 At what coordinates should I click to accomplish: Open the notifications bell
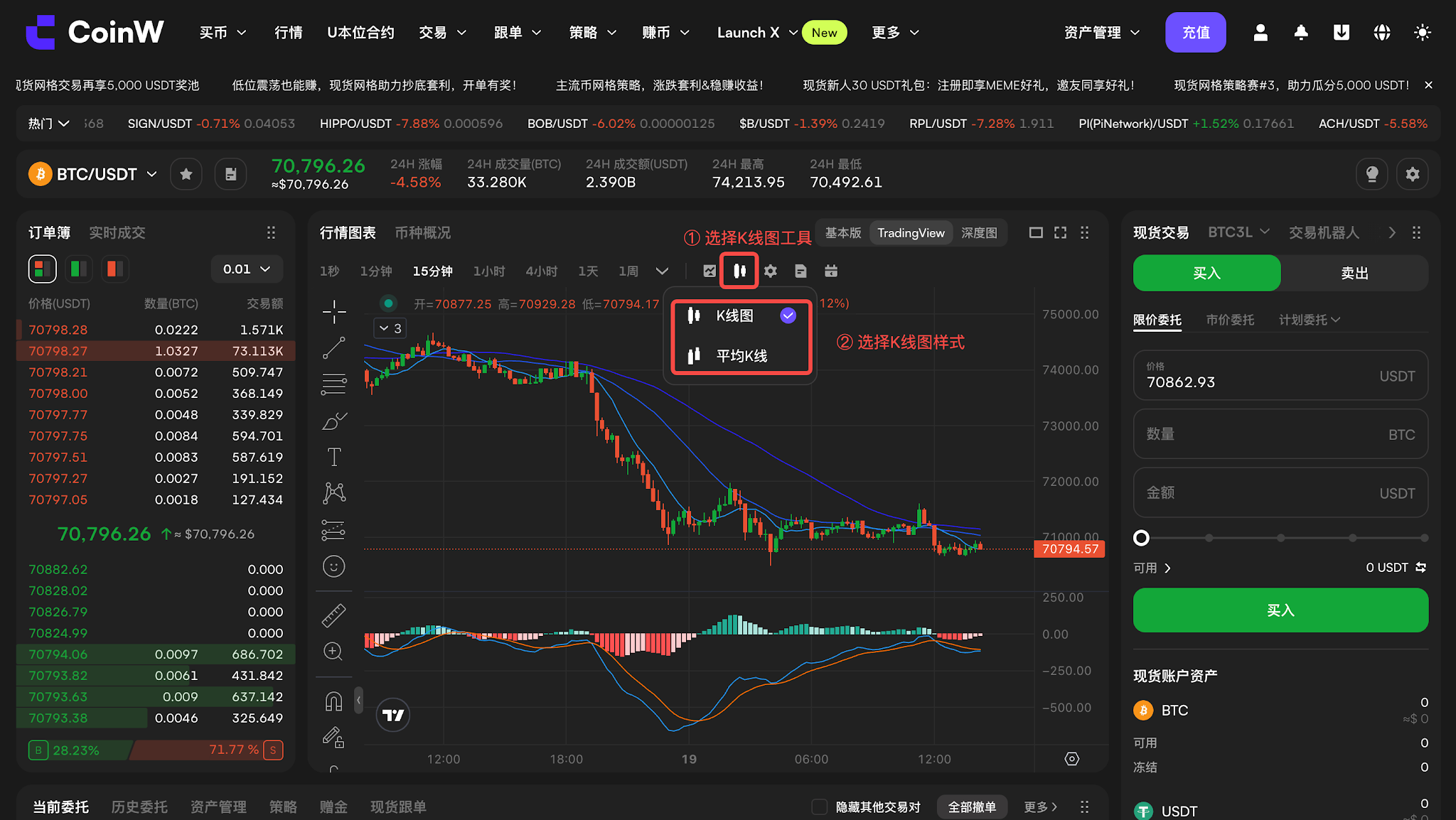(x=1301, y=32)
